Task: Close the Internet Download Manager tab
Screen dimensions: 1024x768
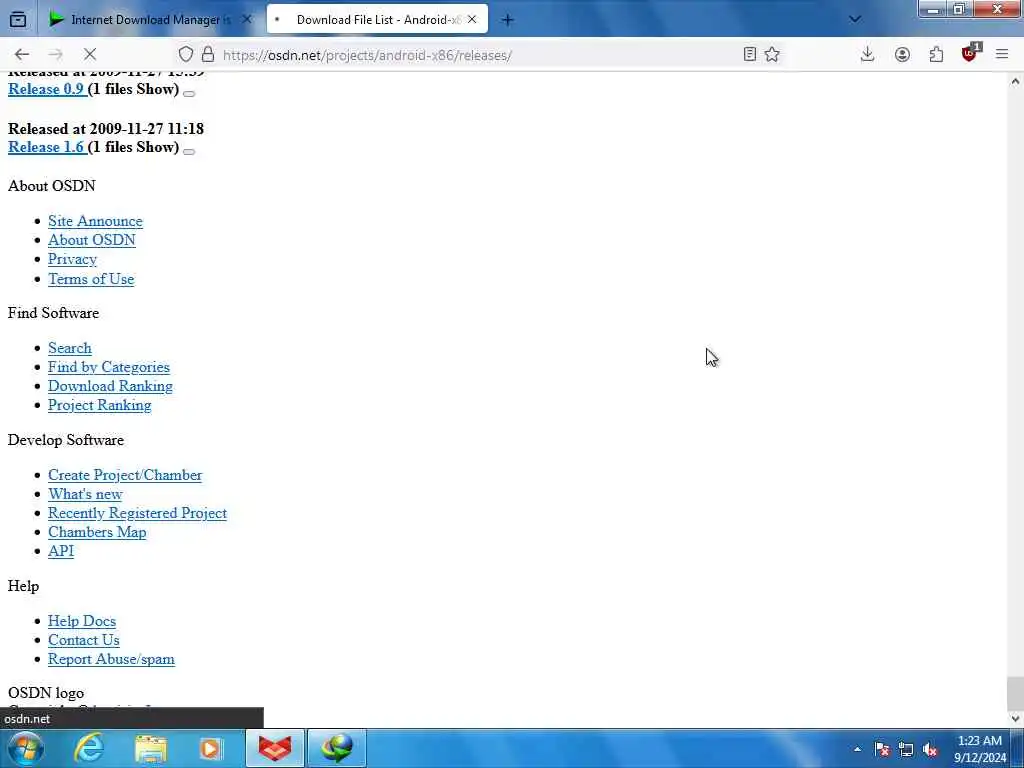Action: 247,20
